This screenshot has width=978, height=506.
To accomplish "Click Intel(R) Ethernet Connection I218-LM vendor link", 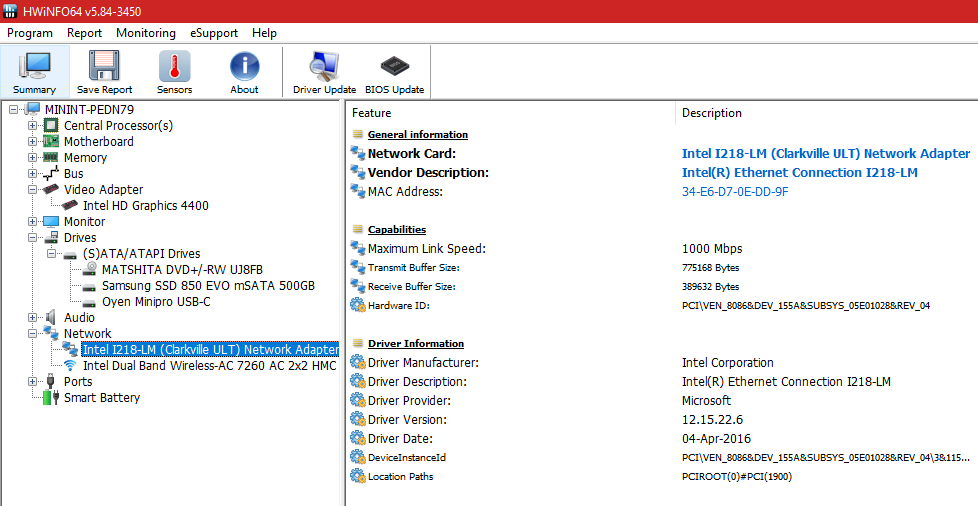I will coord(800,173).
